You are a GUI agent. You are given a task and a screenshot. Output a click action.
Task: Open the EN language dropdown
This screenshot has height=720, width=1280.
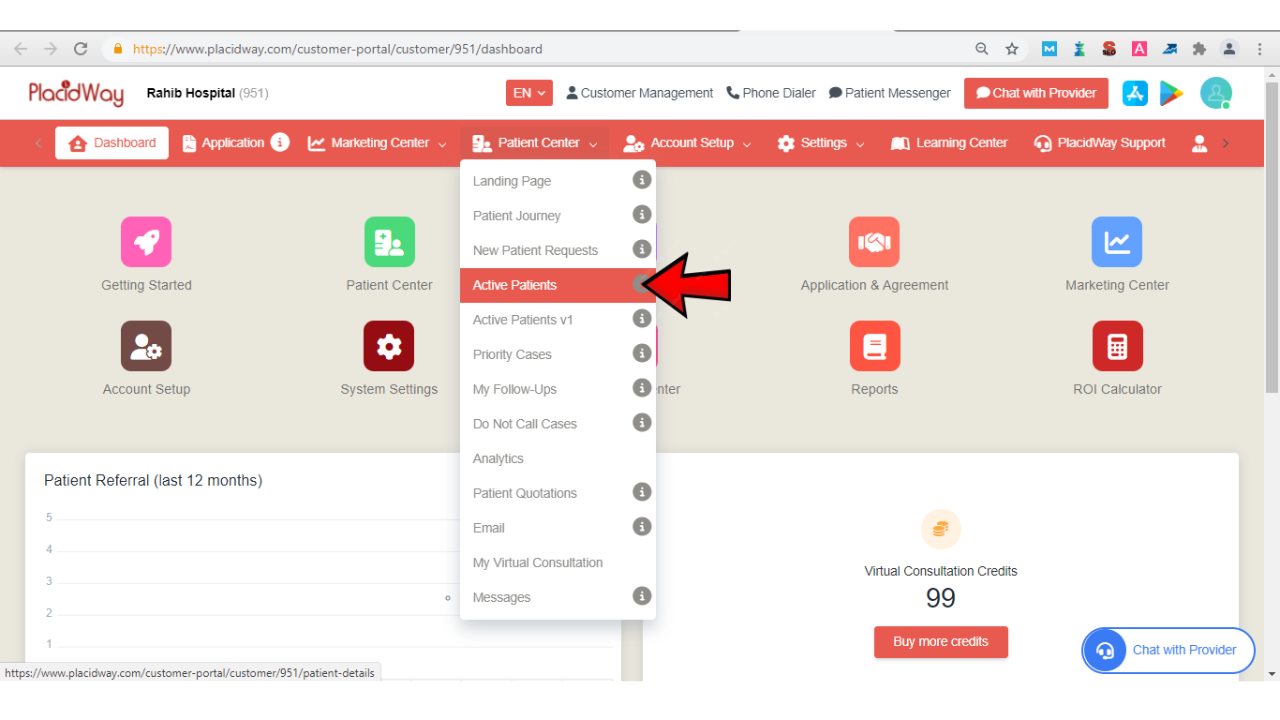click(529, 93)
